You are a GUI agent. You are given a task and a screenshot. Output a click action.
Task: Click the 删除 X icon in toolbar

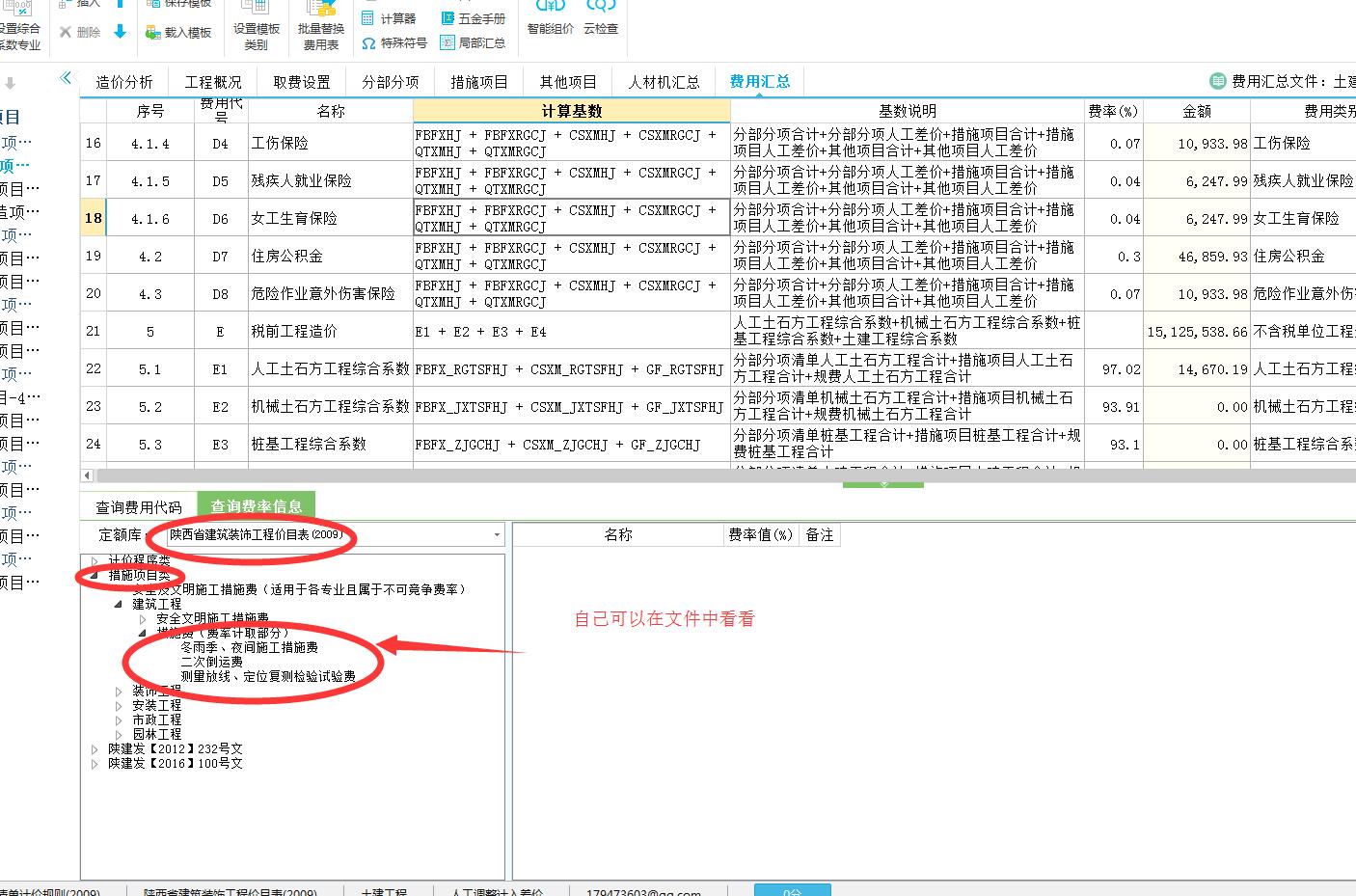[x=66, y=32]
